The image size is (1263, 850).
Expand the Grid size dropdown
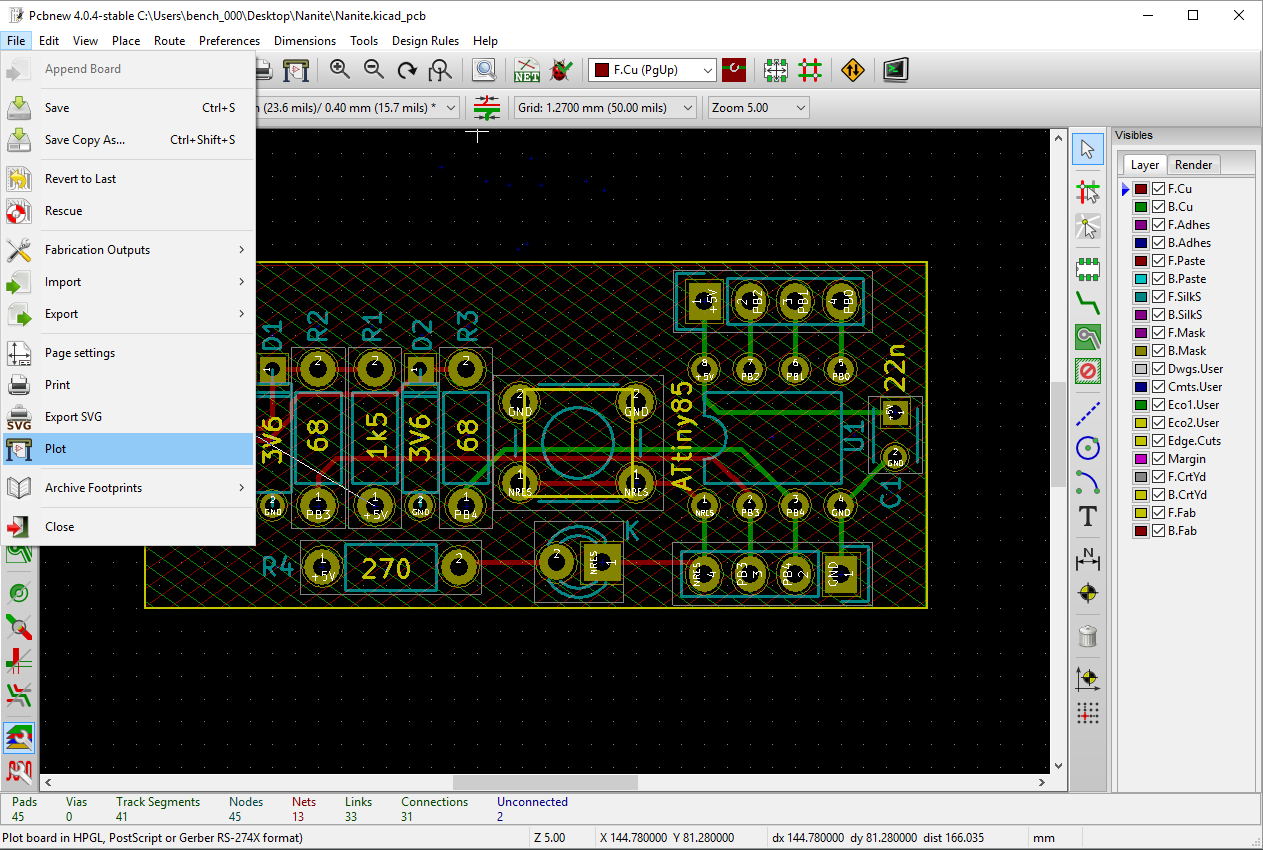pos(605,108)
